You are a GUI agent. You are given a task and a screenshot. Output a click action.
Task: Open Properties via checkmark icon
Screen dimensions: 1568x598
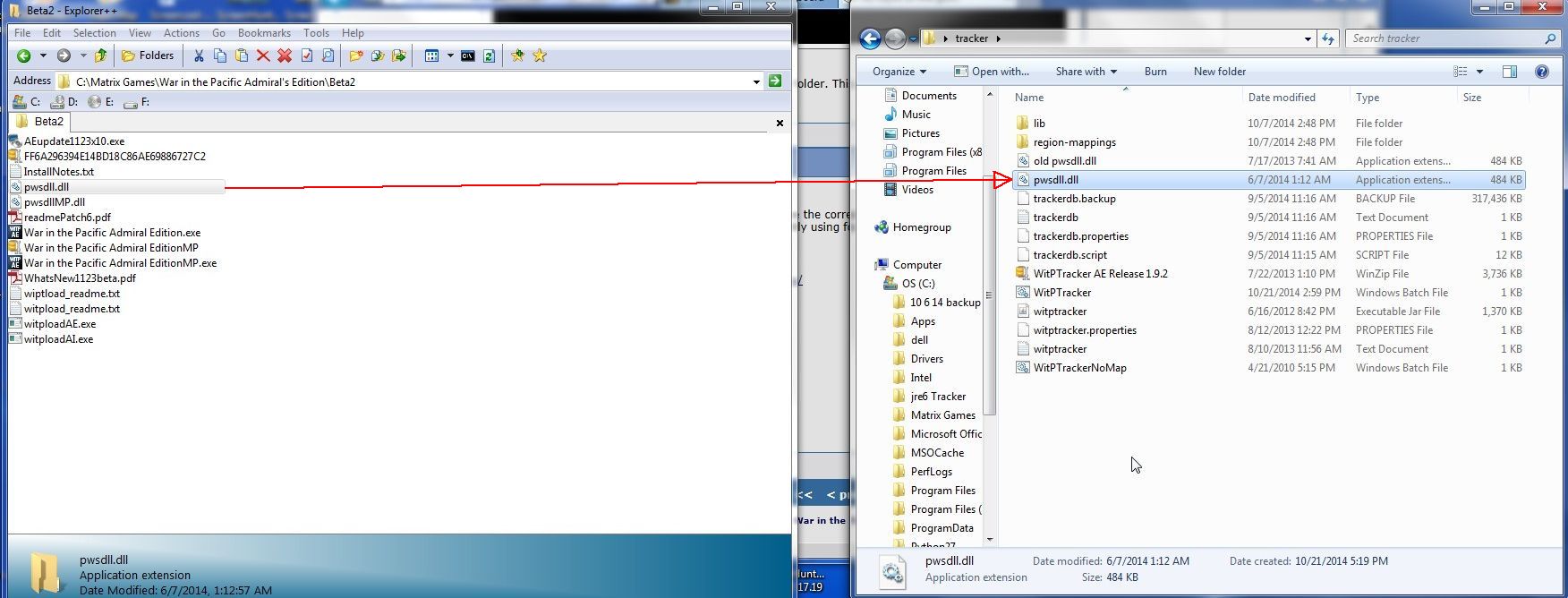click(306, 56)
